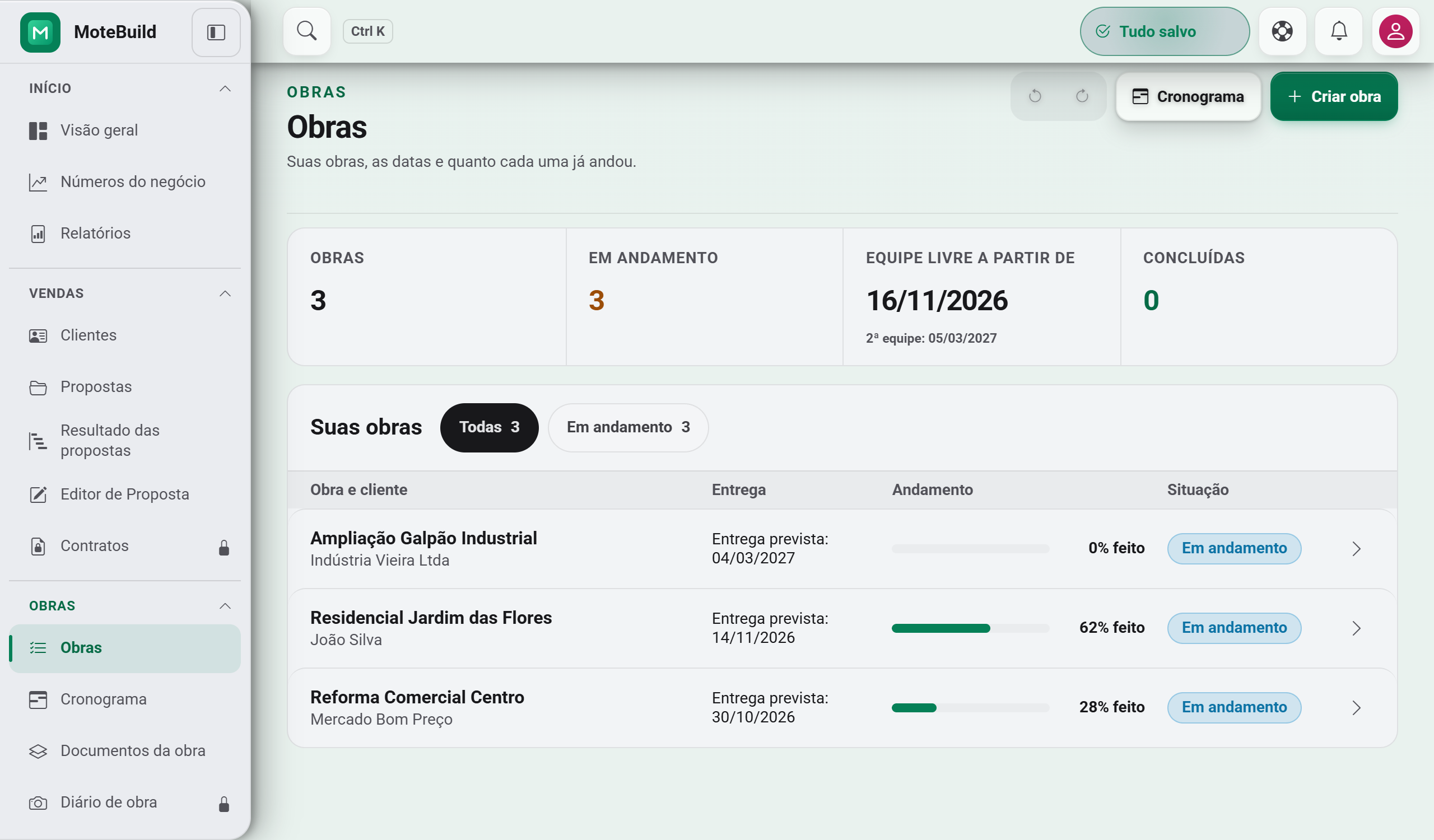Click Em andamento badge for Residencial Jardim

[1233, 628]
